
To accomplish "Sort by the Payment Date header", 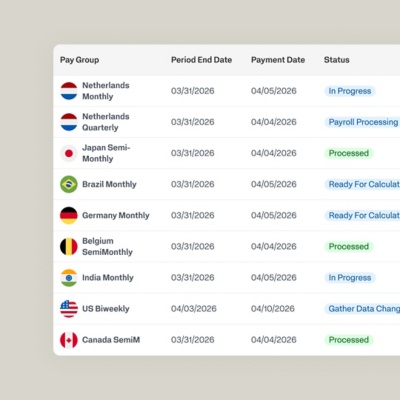I will (278, 60).
